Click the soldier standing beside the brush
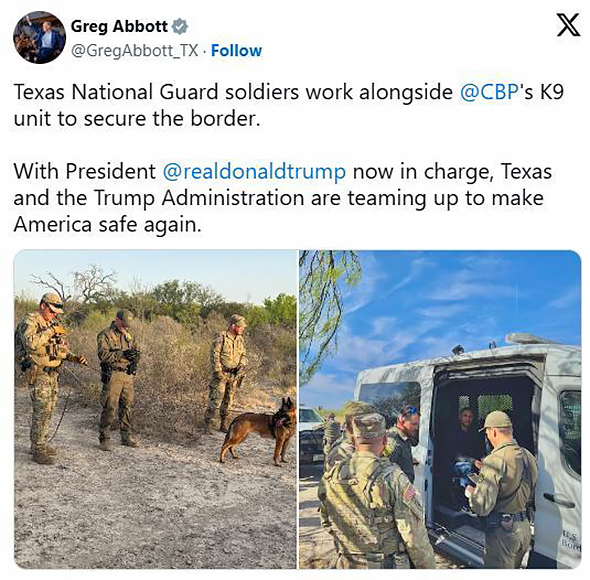590x580 pixels. pyautogui.click(x=226, y=373)
